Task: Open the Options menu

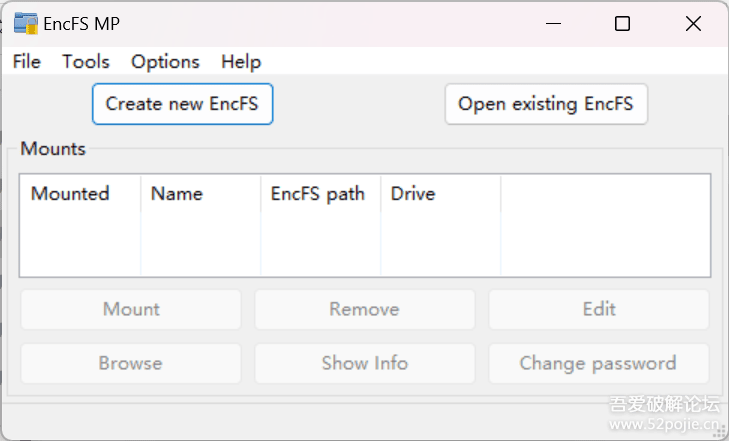Action: click(165, 62)
